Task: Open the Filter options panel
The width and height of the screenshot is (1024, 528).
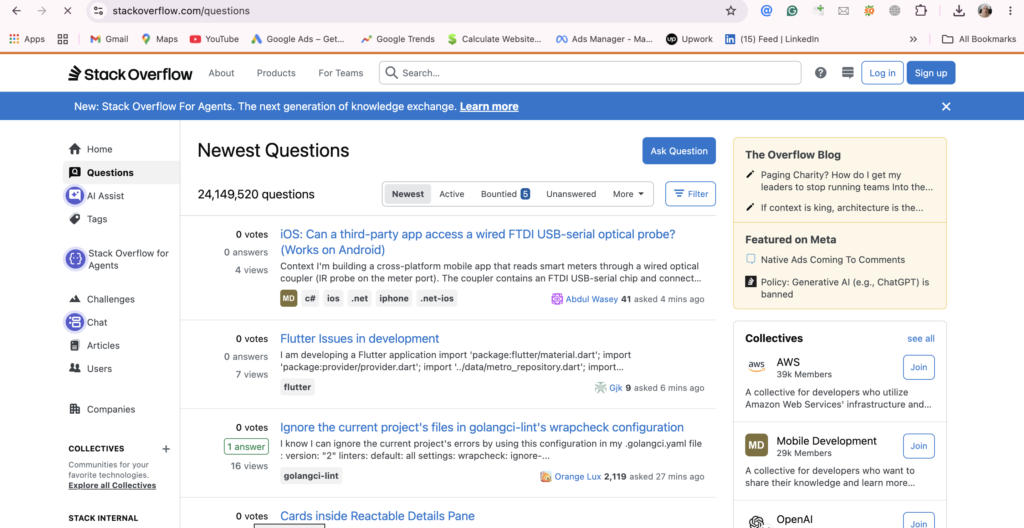Action: (690, 194)
